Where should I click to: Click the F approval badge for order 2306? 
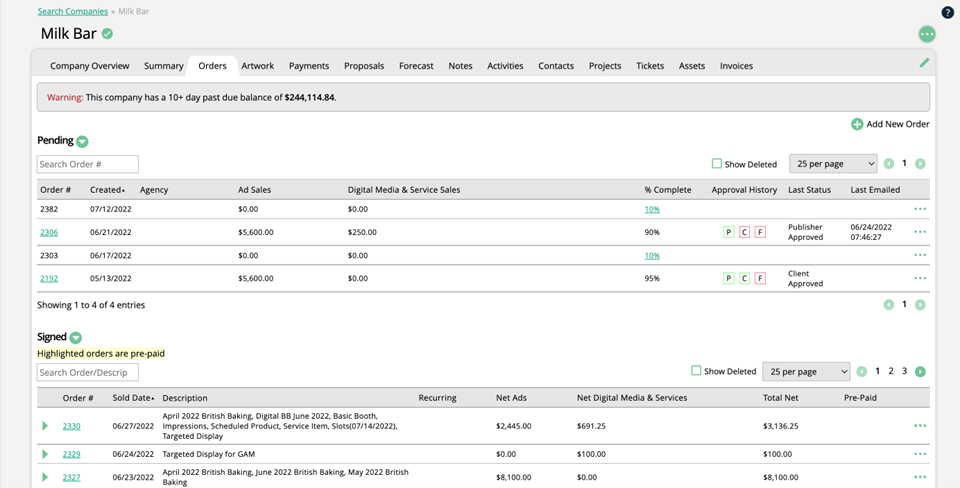tap(760, 232)
